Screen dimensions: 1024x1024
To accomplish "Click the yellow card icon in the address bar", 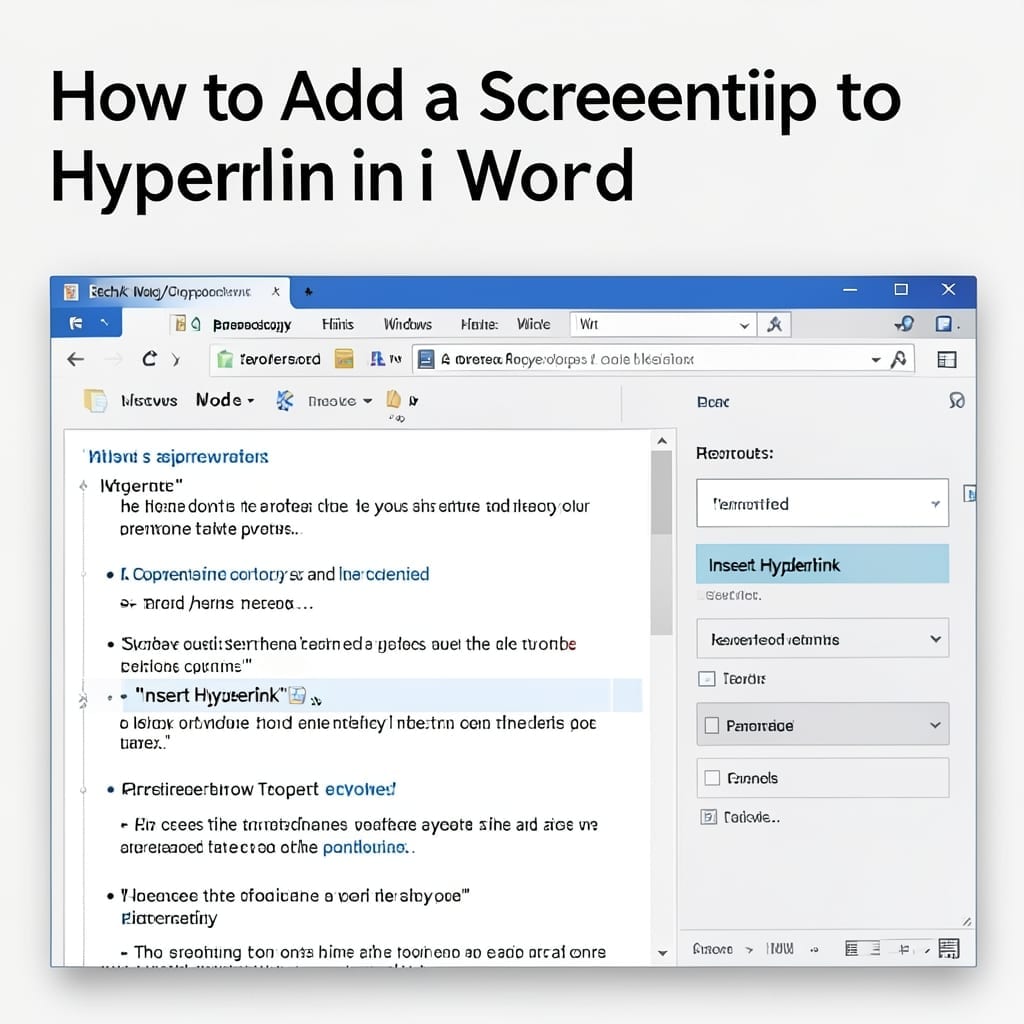I will tap(344, 359).
